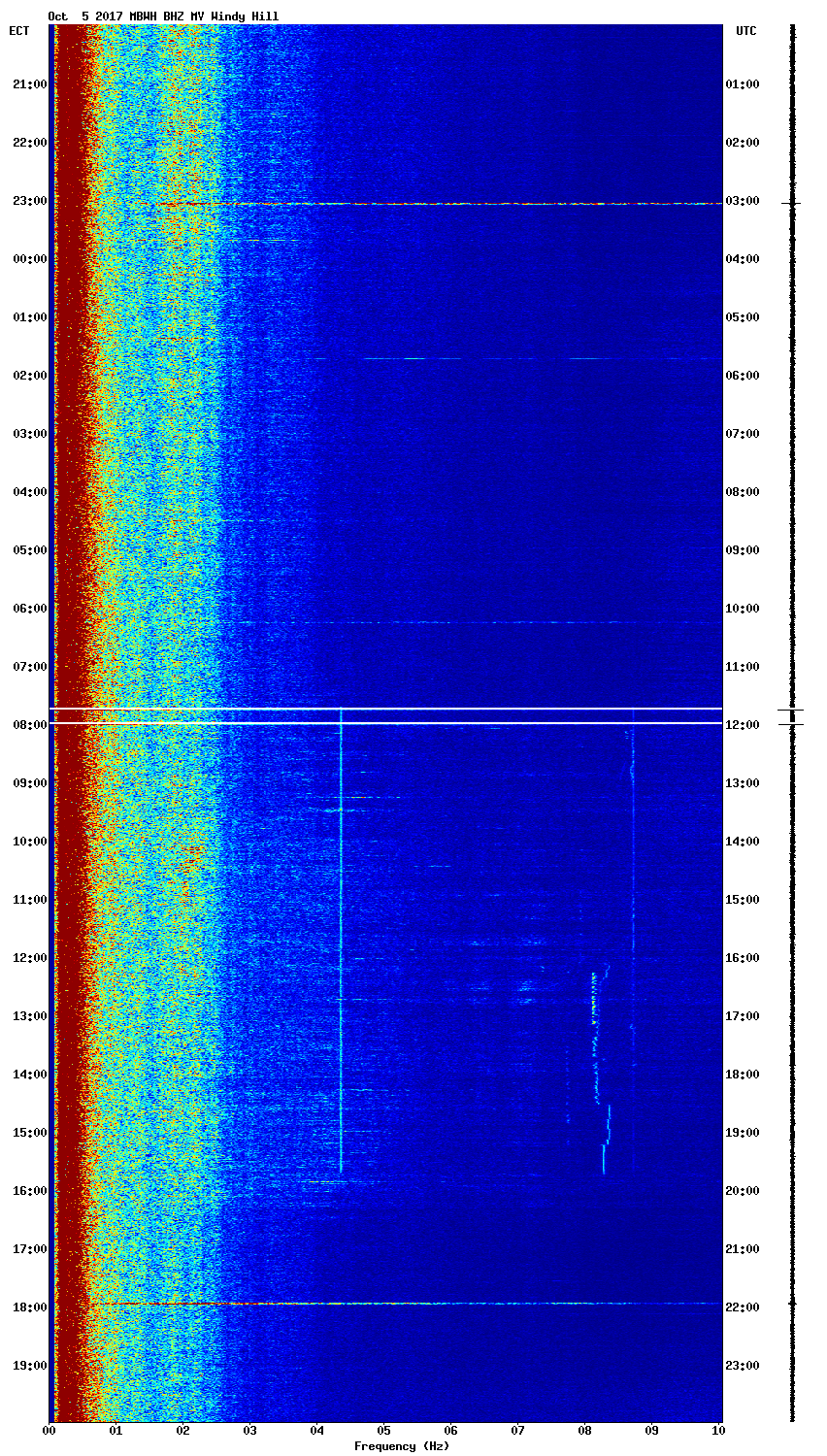This screenshot has height=1456, width=827.
Task: Click the ECT time label 17:00
Action: [x=30, y=1249]
